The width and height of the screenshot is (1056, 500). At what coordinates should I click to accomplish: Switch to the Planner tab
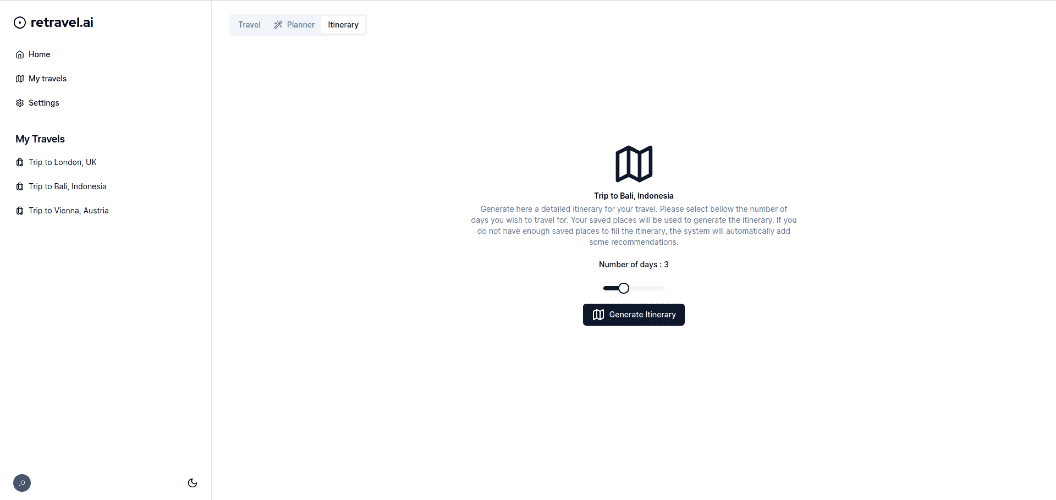pos(294,25)
